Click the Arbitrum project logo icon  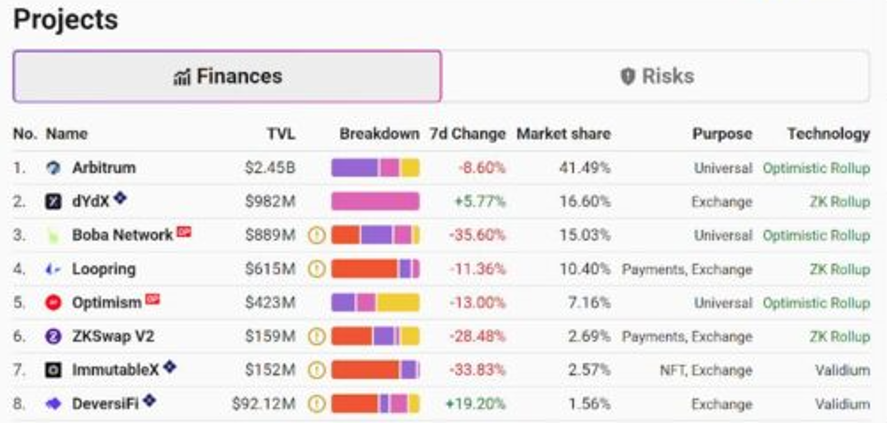click(53, 168)
